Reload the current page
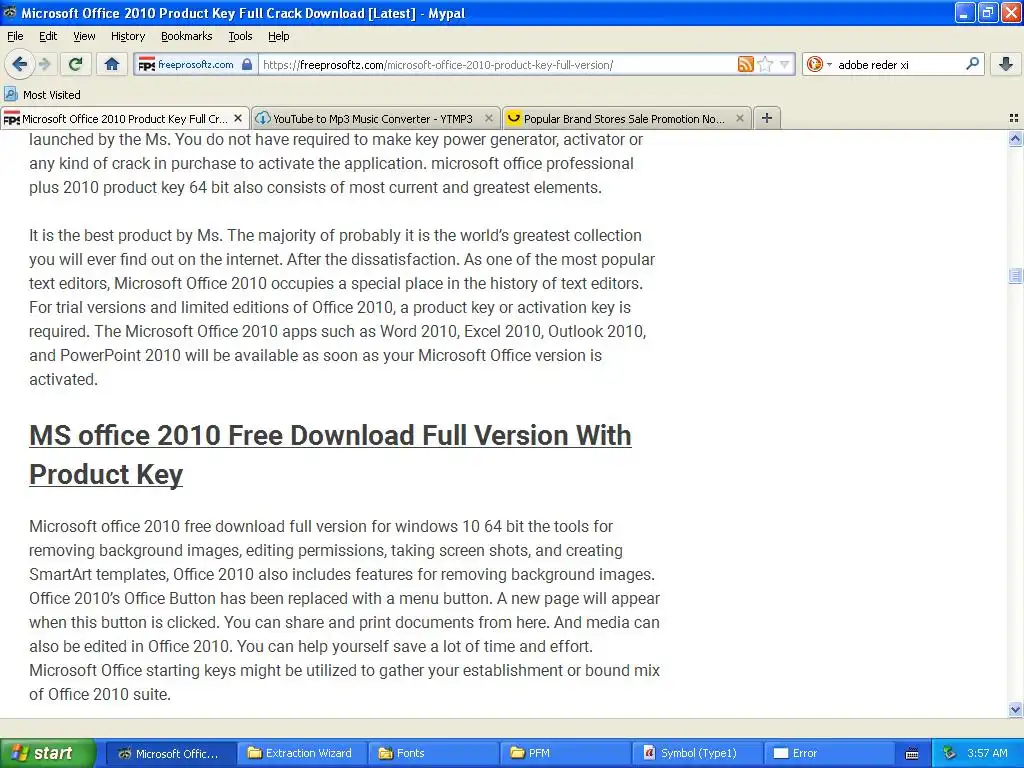Viewport: 1024px width, 768px height. (76, 64)
